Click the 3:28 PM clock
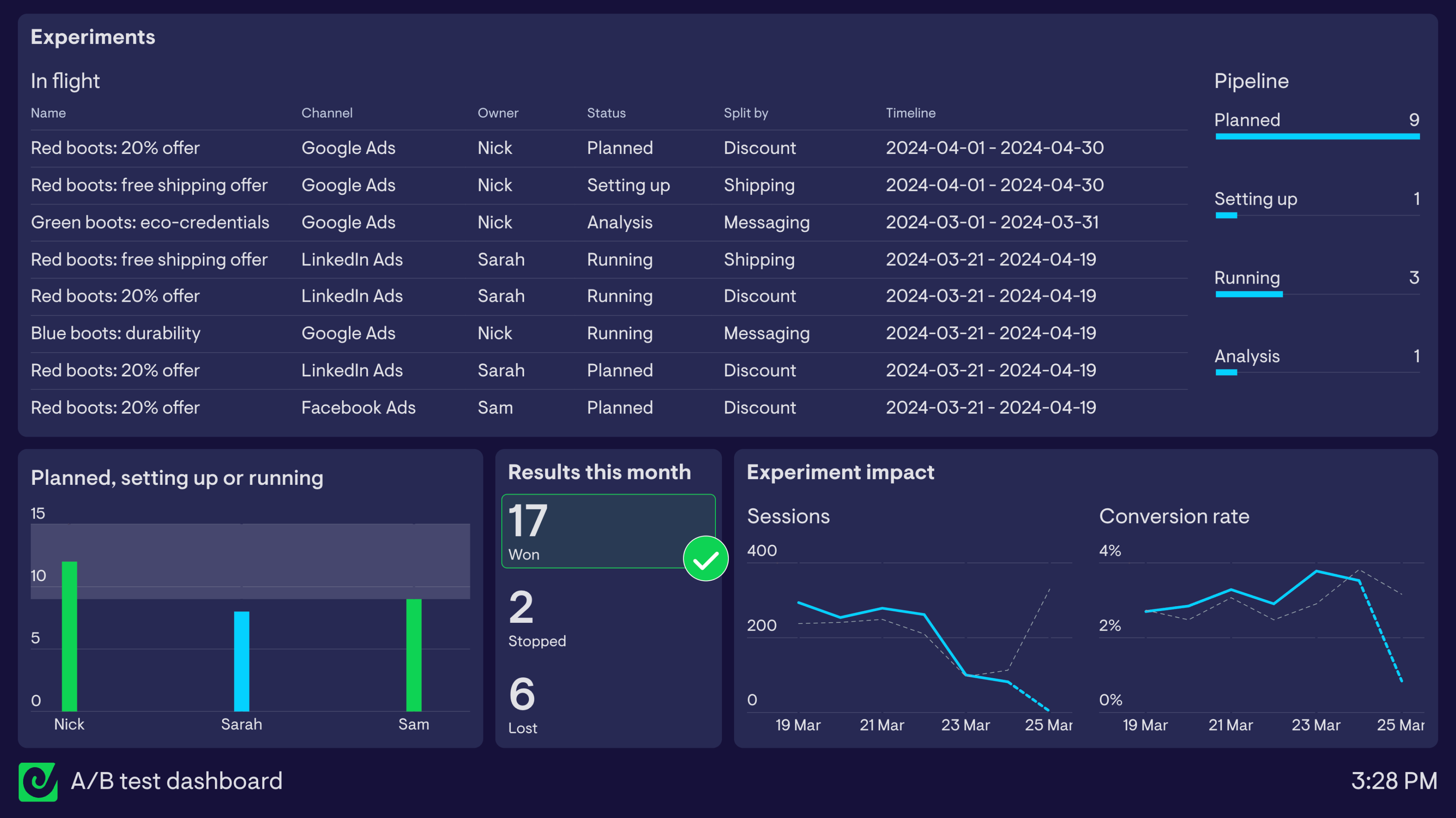The height and width of the screenshot is (818, 1456). (x=1394, y=782)
